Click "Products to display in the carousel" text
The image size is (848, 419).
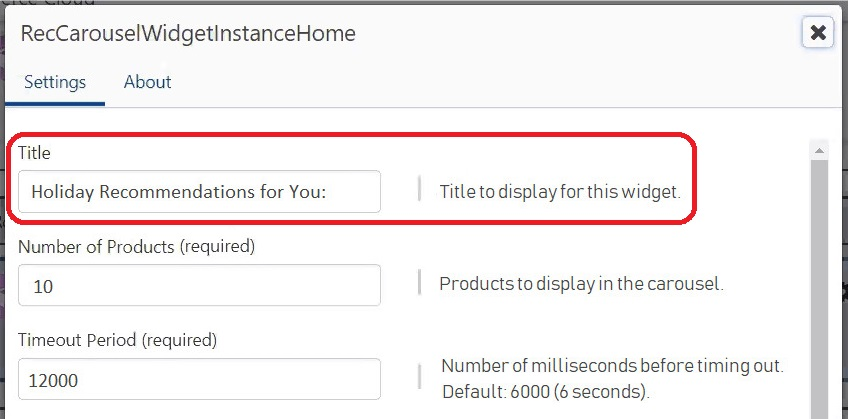click(581, 284)
